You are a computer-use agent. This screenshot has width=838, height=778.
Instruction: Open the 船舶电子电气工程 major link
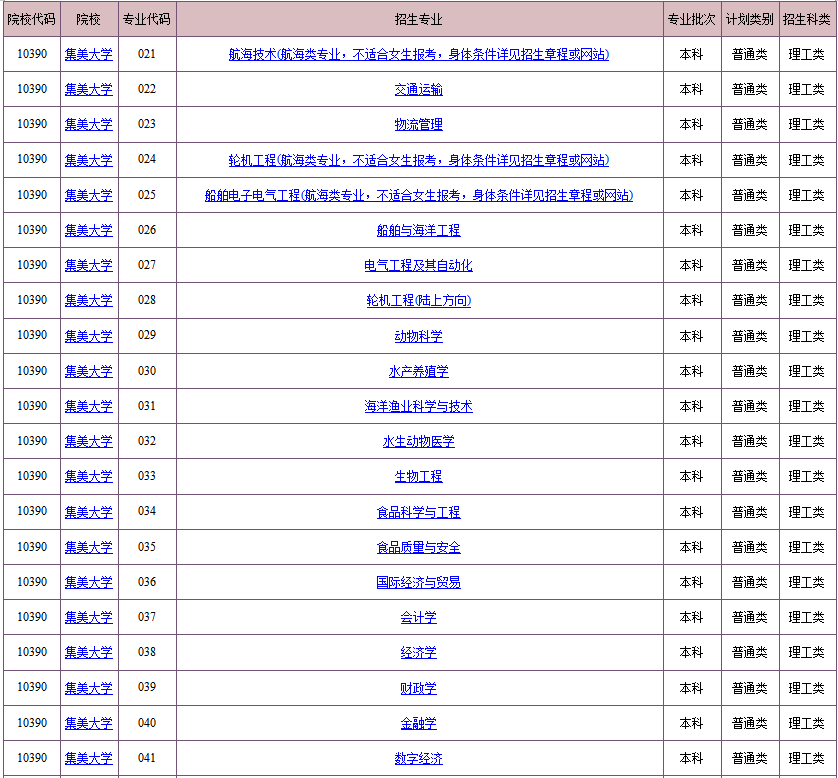pyautogui.click(x=418, y=196)
